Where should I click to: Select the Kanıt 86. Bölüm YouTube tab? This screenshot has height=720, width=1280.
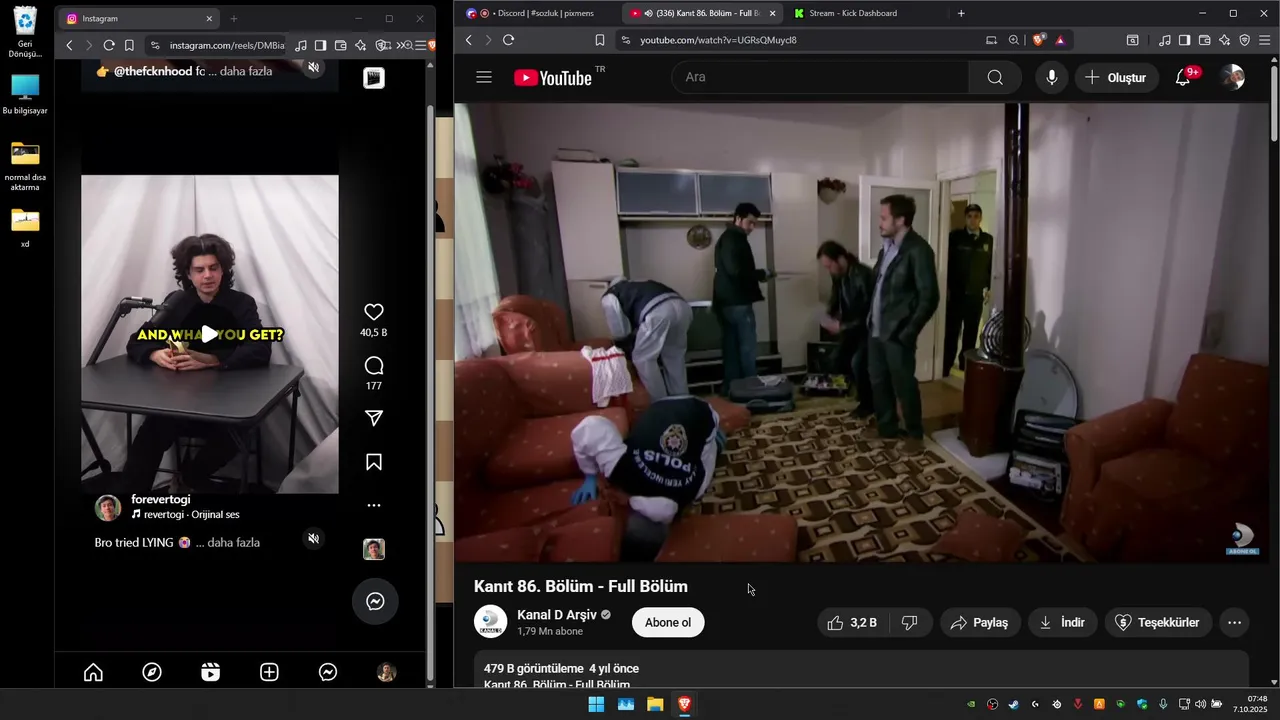point(700,13)
